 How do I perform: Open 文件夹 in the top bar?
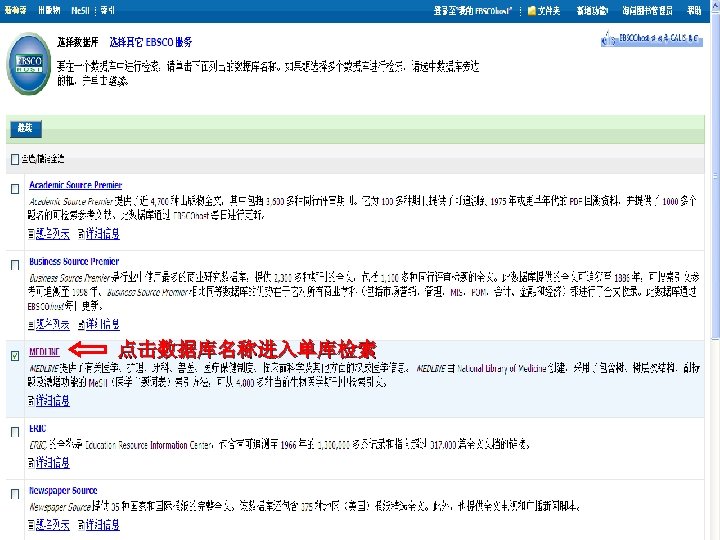click(x=549, y=11)
